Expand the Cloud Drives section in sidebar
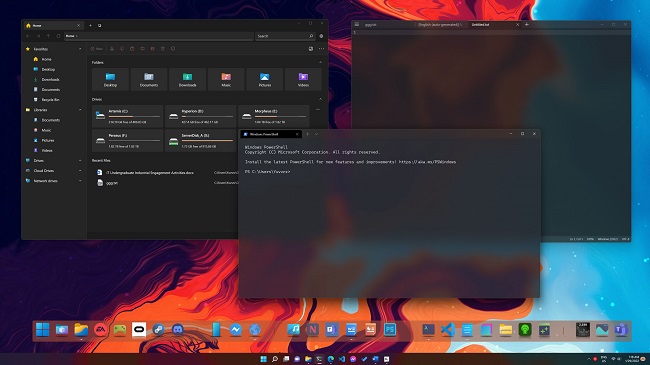Screen dimensions: 650x365 click(x=80, y=170)
